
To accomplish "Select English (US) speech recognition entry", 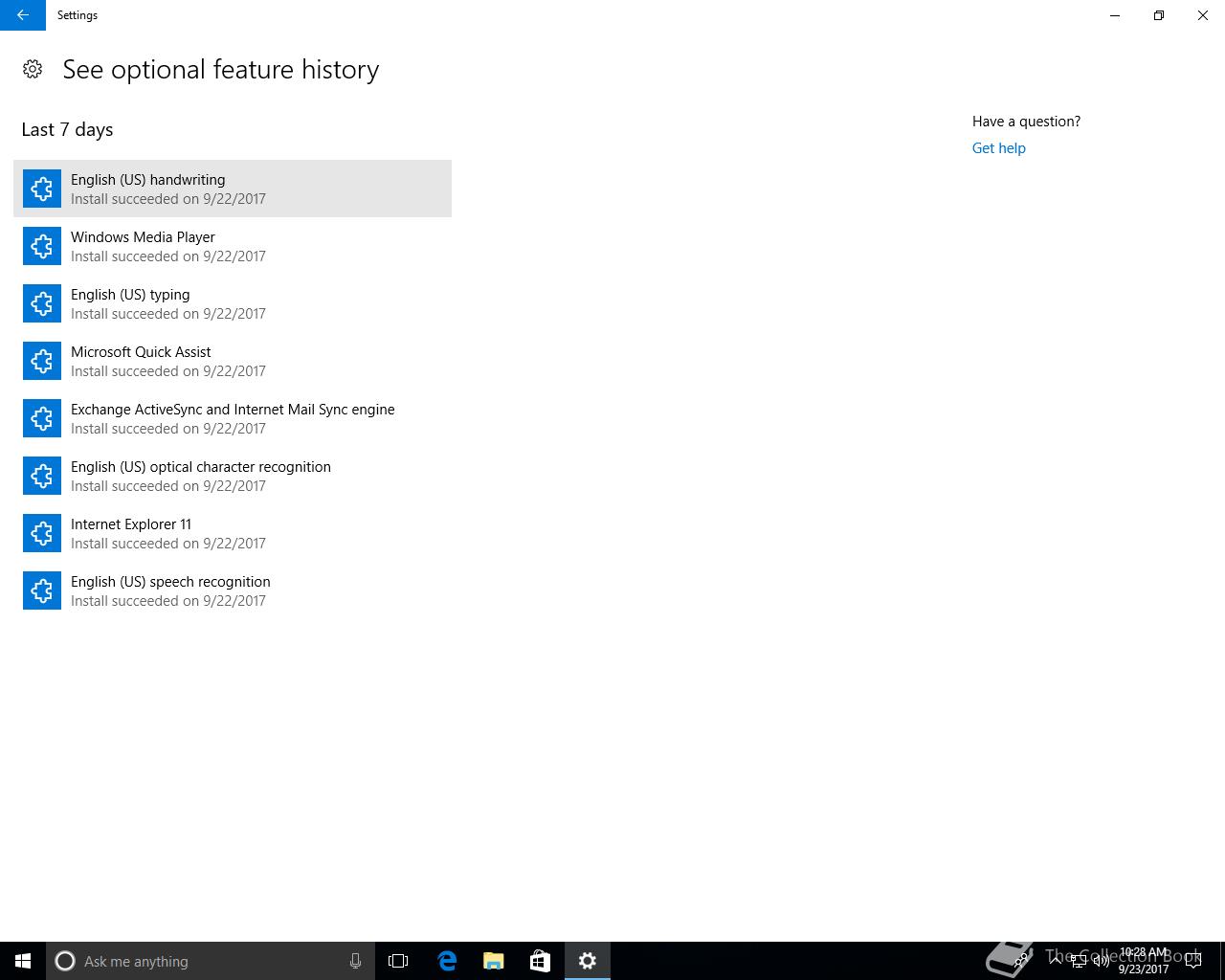I will [233, 590].
